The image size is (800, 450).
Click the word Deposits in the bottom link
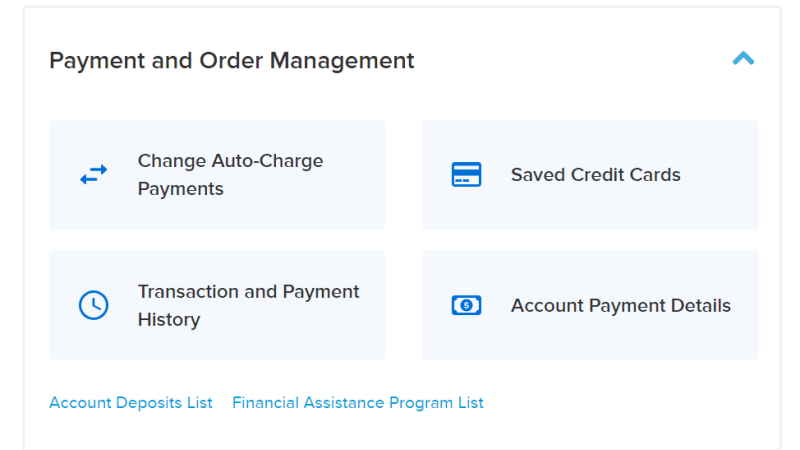point(149,403)
